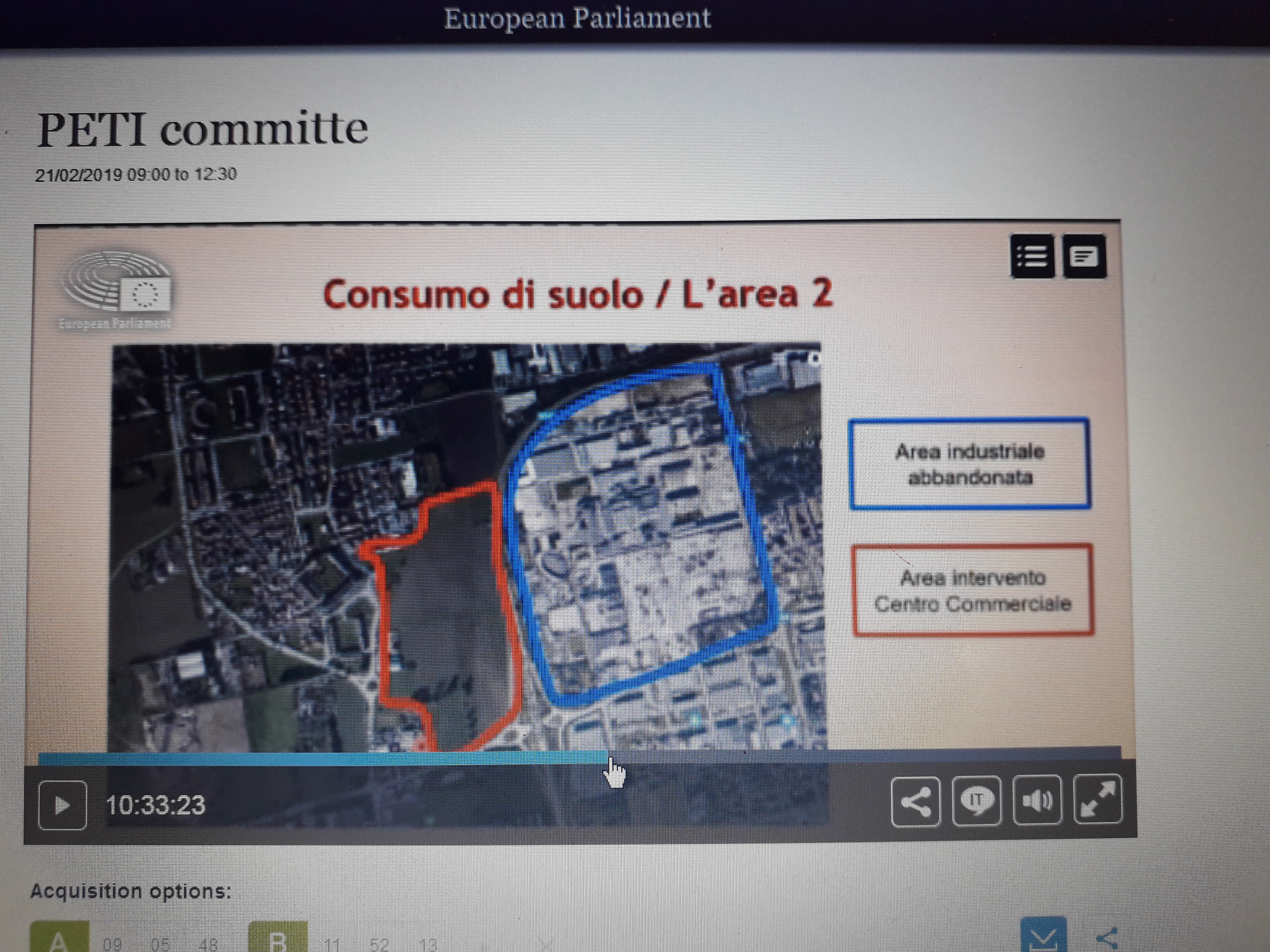Image resolution: width=1270 pixels, height=952 pixels.
Task: Click the blue share icon below the player
Action: (x=1108, y=938)
